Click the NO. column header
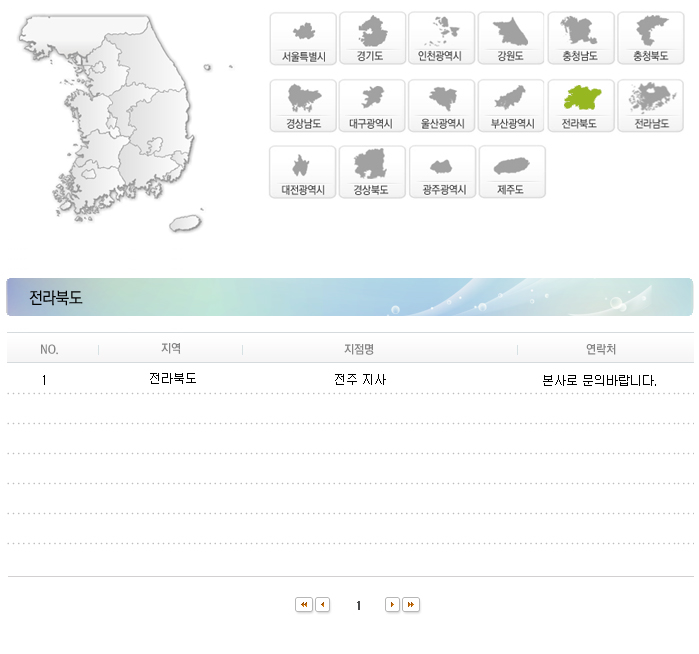 tap(49, 350)
